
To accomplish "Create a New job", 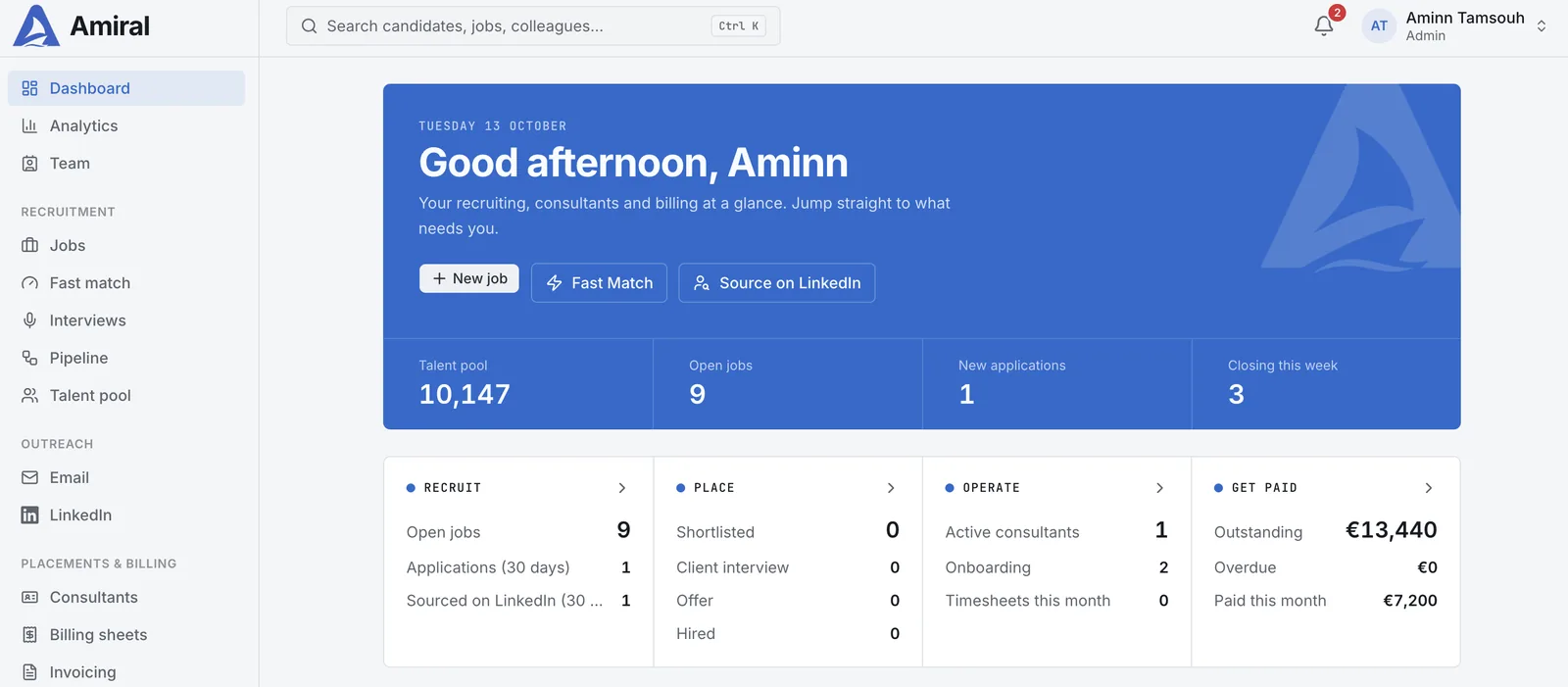I will pyautogui.click(x=469, y=278).
